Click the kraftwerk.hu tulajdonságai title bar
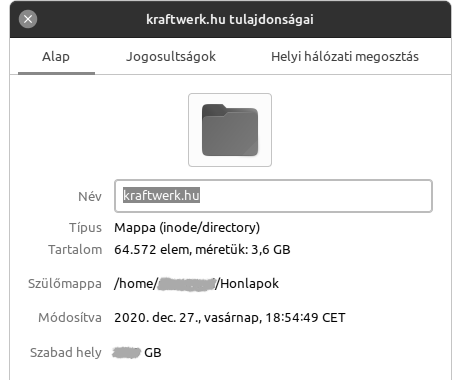Viewport: 461px width, 380px height. (x=230, y=19)
